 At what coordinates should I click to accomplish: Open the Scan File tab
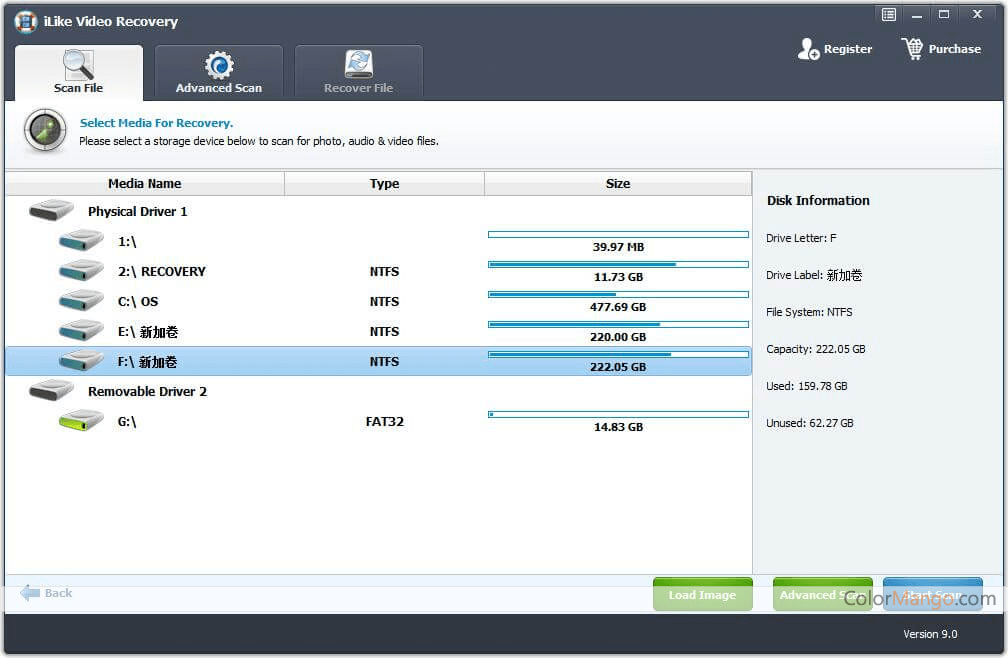coord(78,73)
